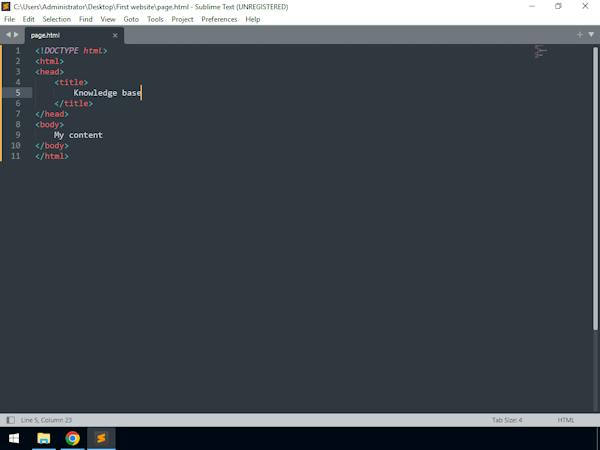This screenshot has height=450, width=600.
Task: Open the tab list dropdown arrow
Action: tap(591, 35)
